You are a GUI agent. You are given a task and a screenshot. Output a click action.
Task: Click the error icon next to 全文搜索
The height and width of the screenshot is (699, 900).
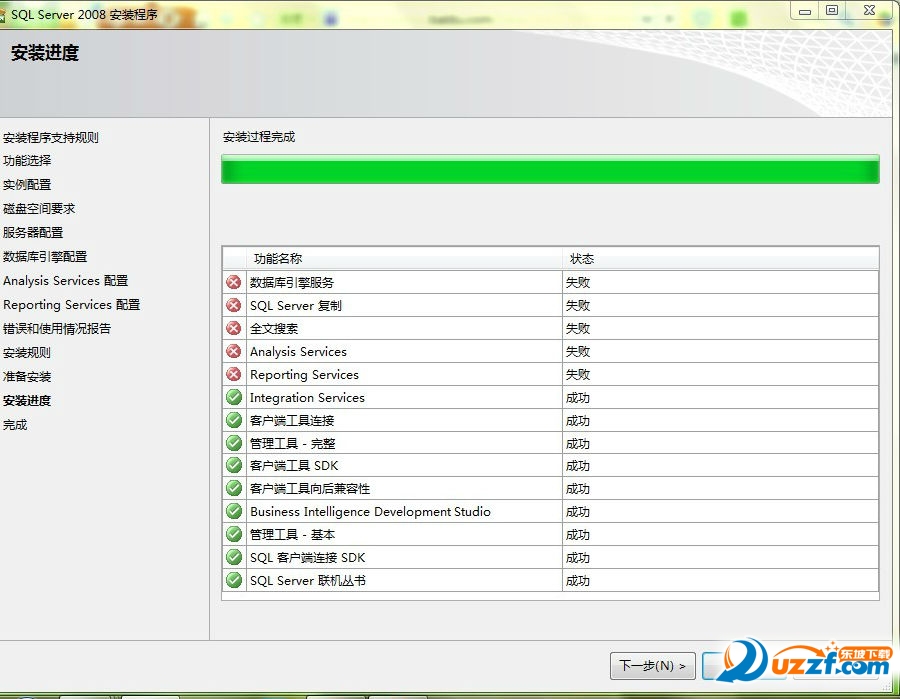[234, 328]
